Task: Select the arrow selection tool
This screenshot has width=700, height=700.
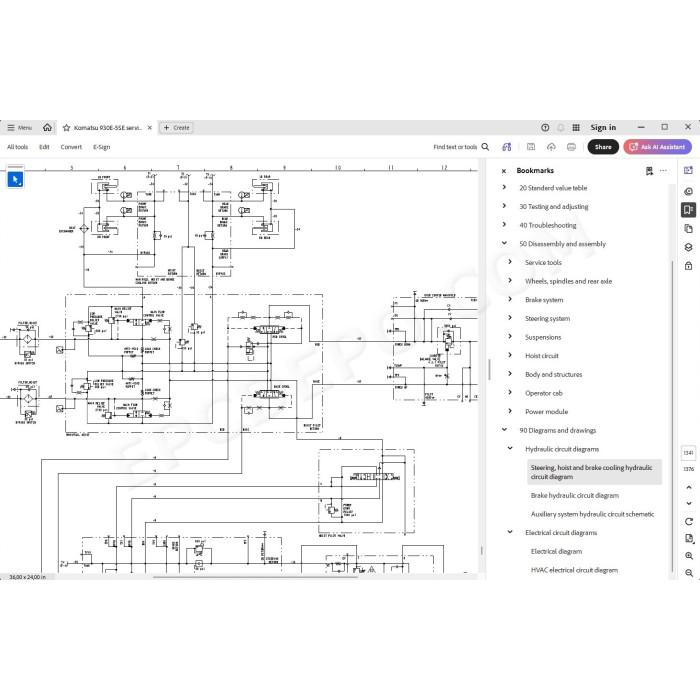Action: click(x=16, y=180)
